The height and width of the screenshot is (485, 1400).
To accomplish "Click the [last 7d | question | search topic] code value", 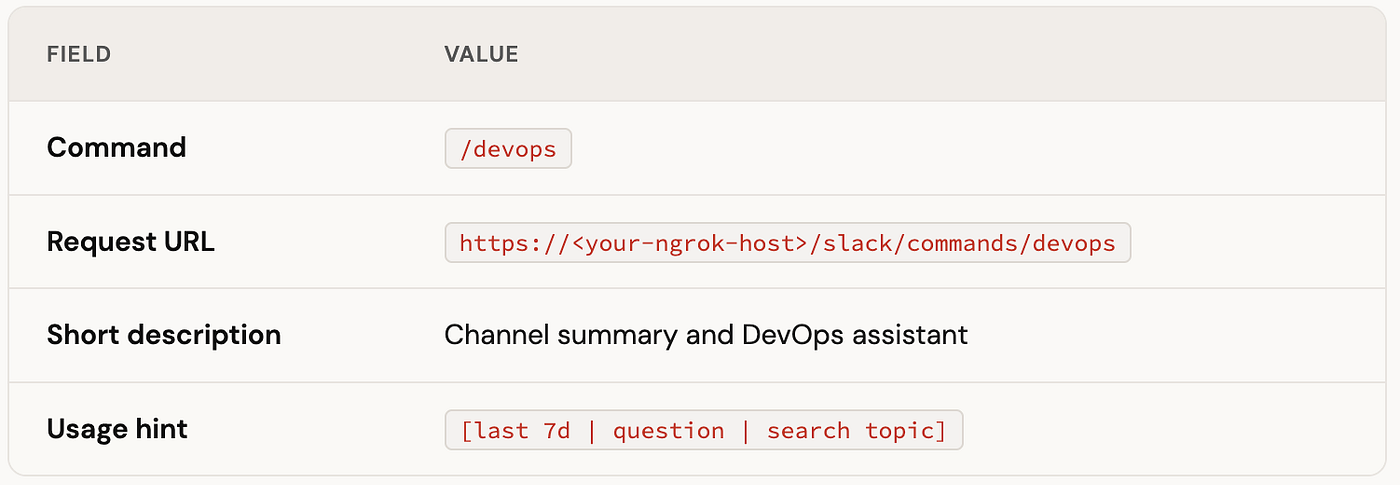I will pos(704,430).
